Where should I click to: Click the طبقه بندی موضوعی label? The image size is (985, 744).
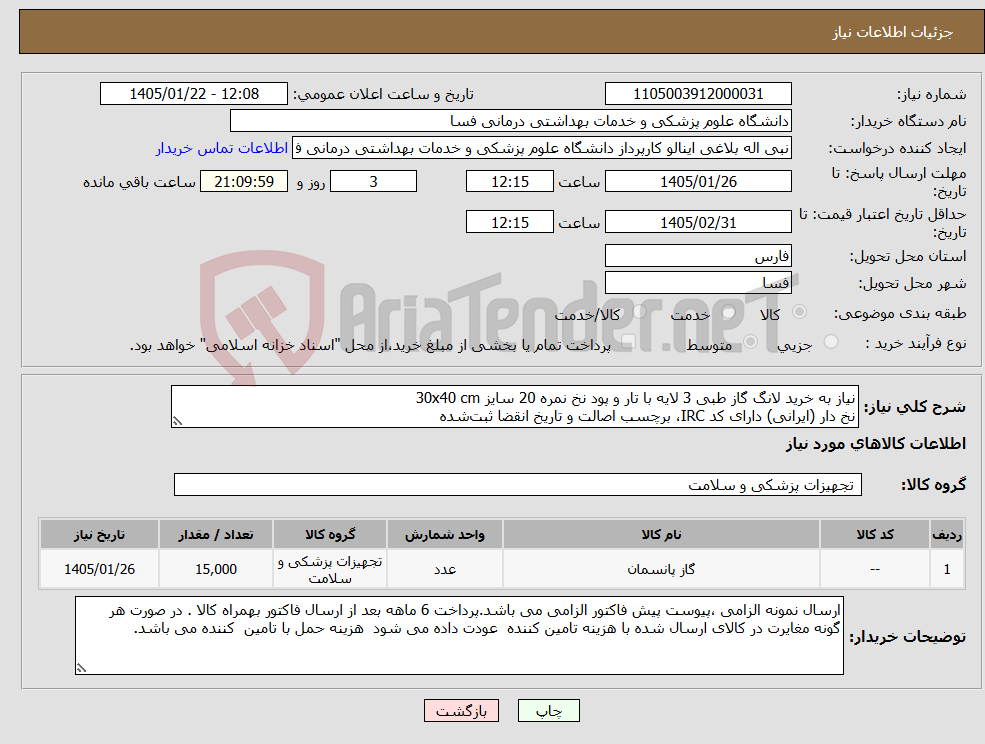point(900,313)
